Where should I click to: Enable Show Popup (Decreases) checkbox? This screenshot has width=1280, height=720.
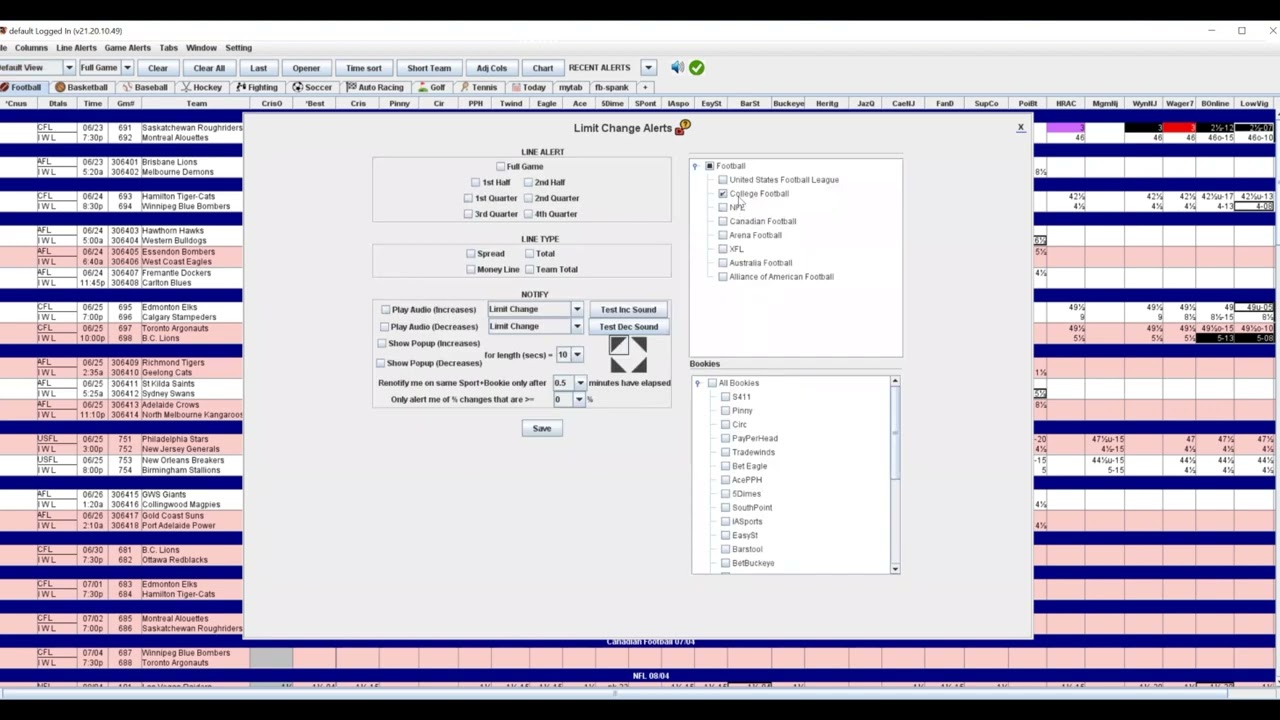point(381,363)
